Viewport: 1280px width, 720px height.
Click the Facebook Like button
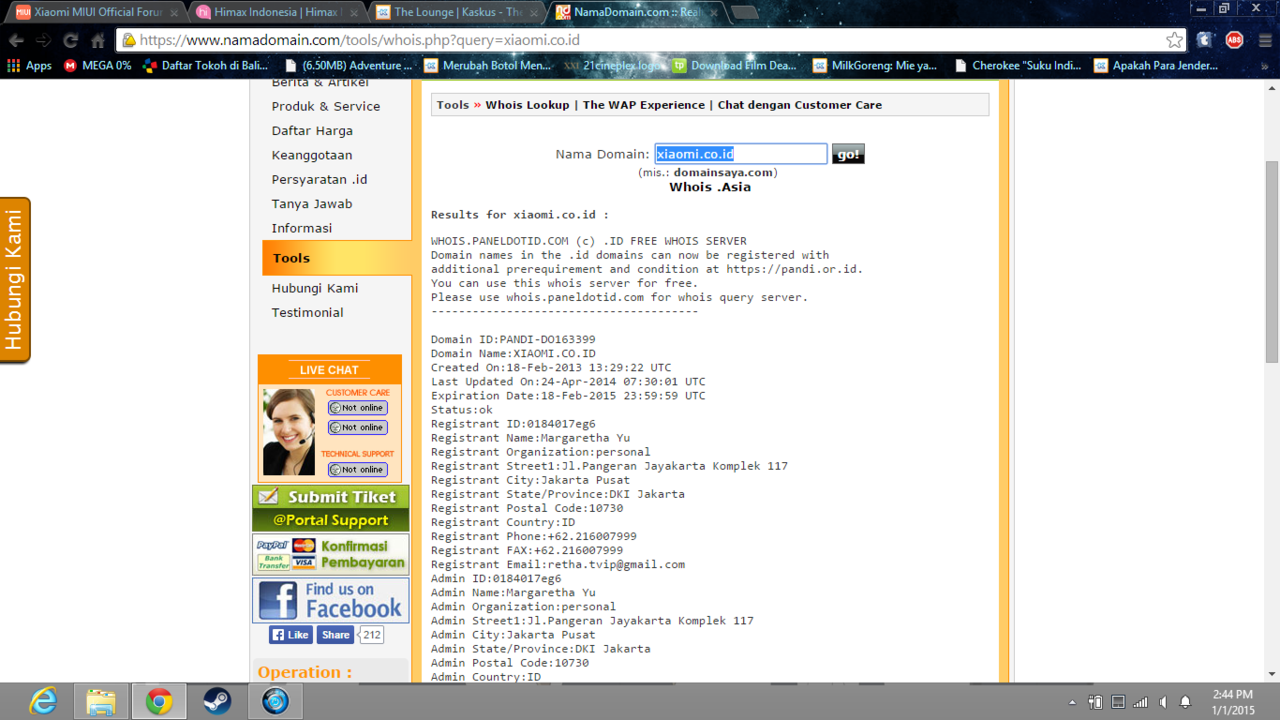point(291,635)
